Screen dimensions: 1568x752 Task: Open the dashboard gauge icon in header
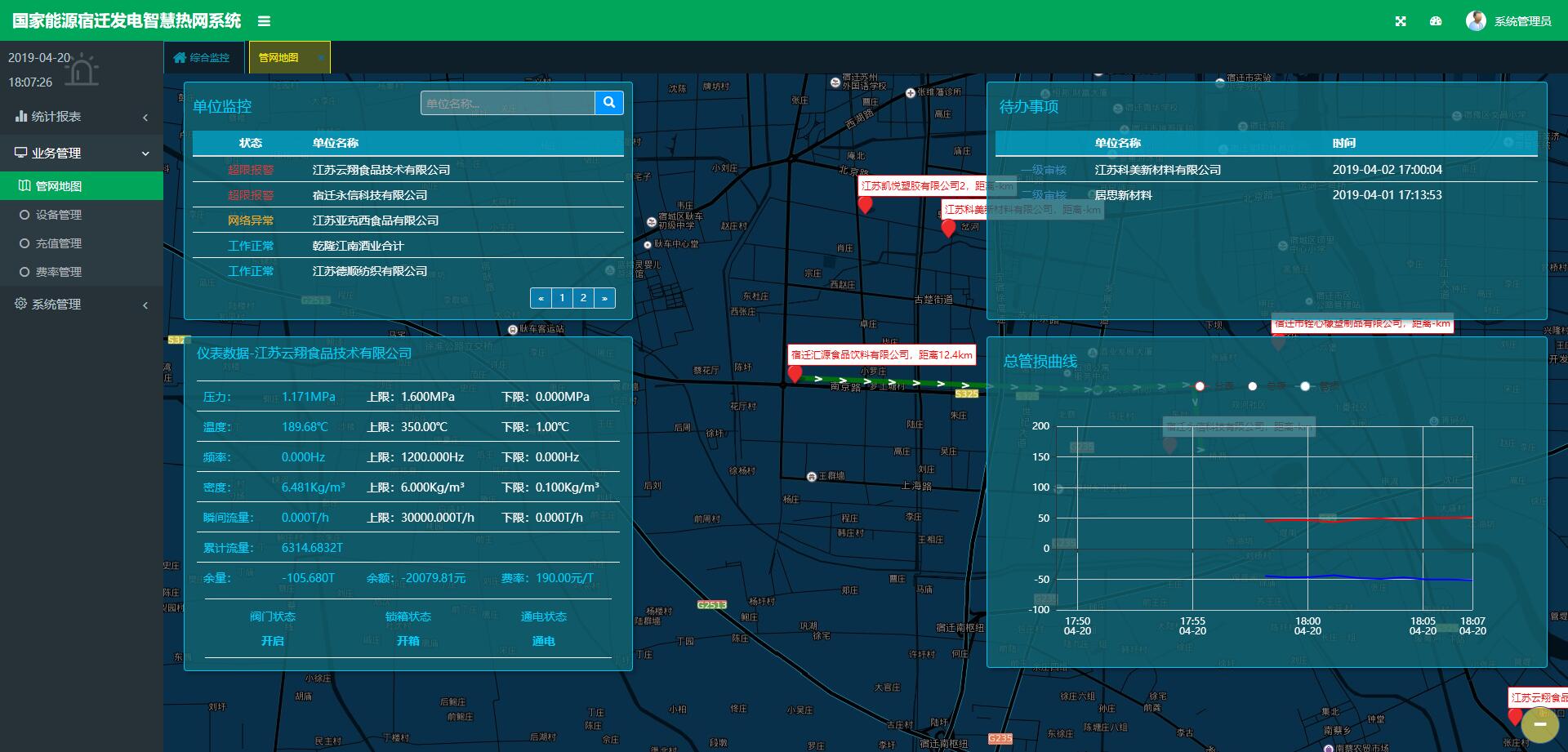(x=1436, y=21)
